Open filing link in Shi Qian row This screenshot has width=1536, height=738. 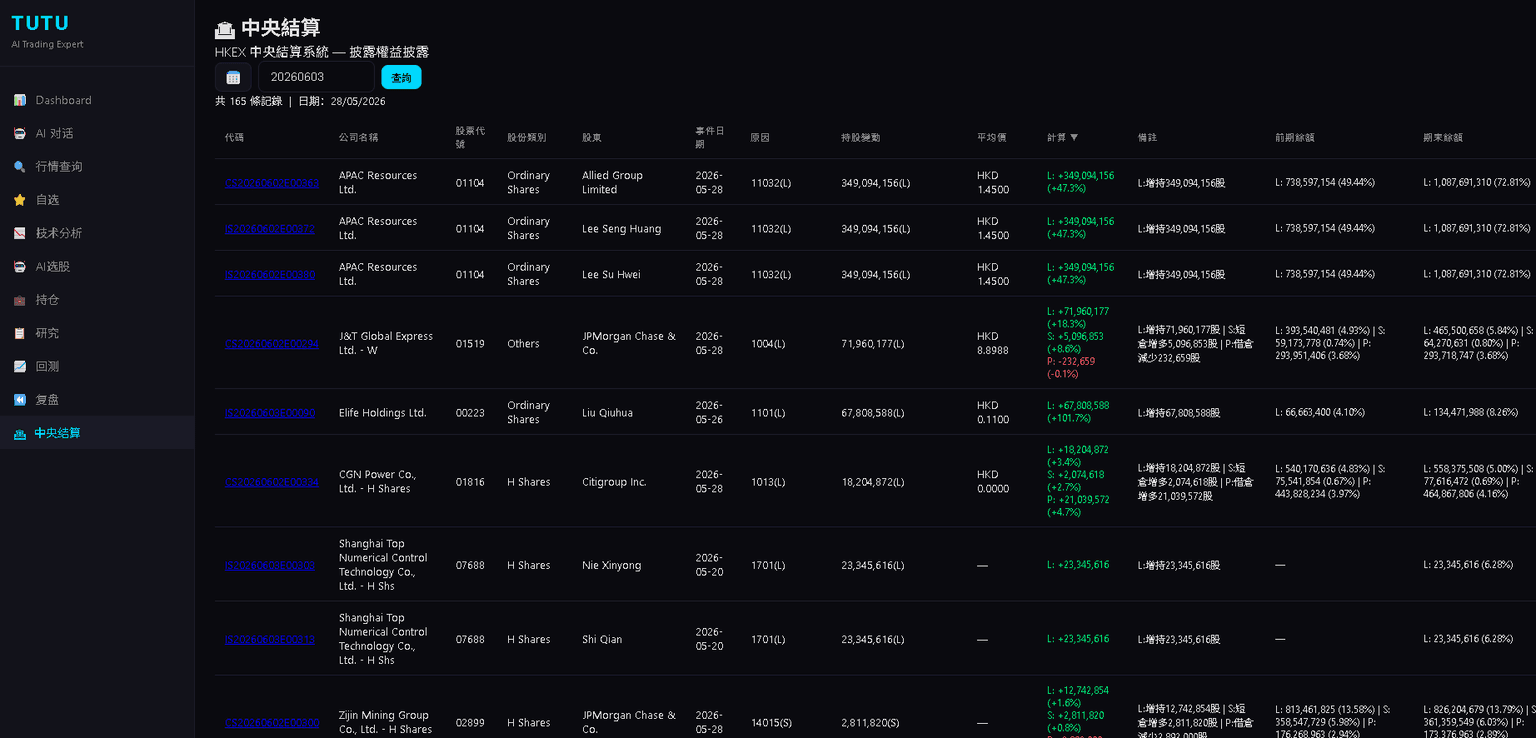coord(269,639)
